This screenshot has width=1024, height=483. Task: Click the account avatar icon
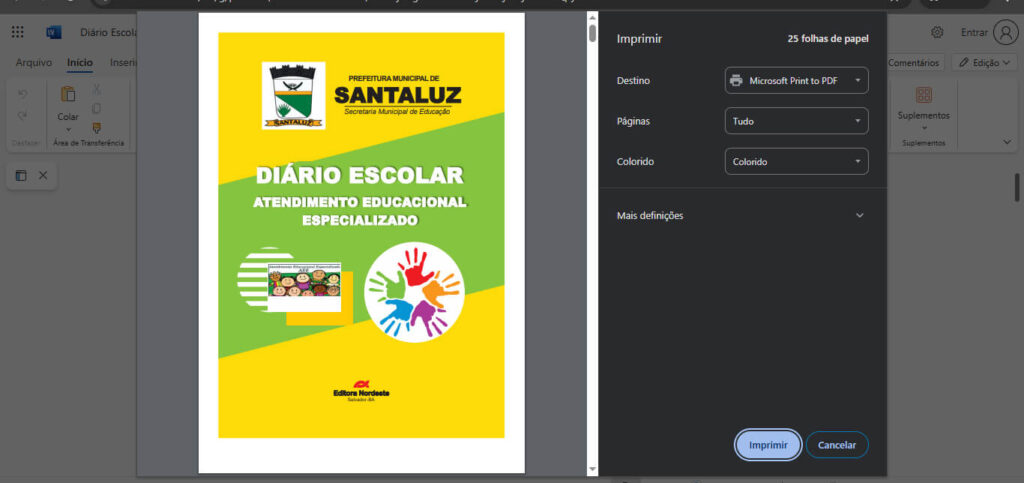pyautogui.click(x=1005, y=33)
